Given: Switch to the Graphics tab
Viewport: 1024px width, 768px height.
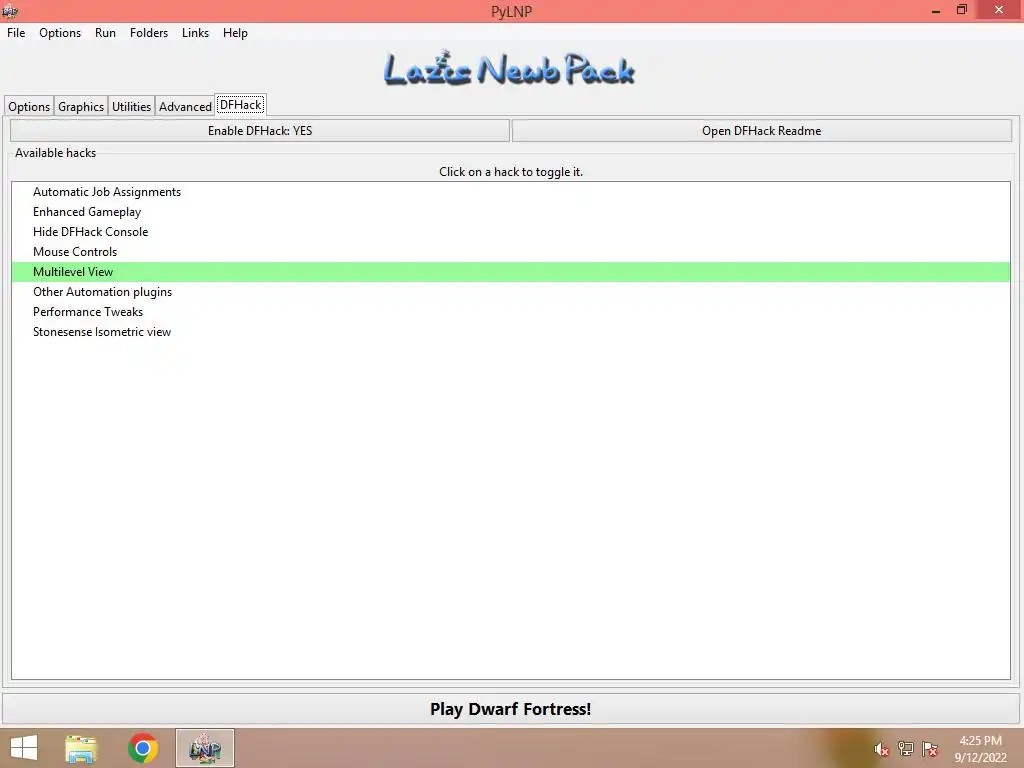Looking at the screenshot, I should point(80,106).
